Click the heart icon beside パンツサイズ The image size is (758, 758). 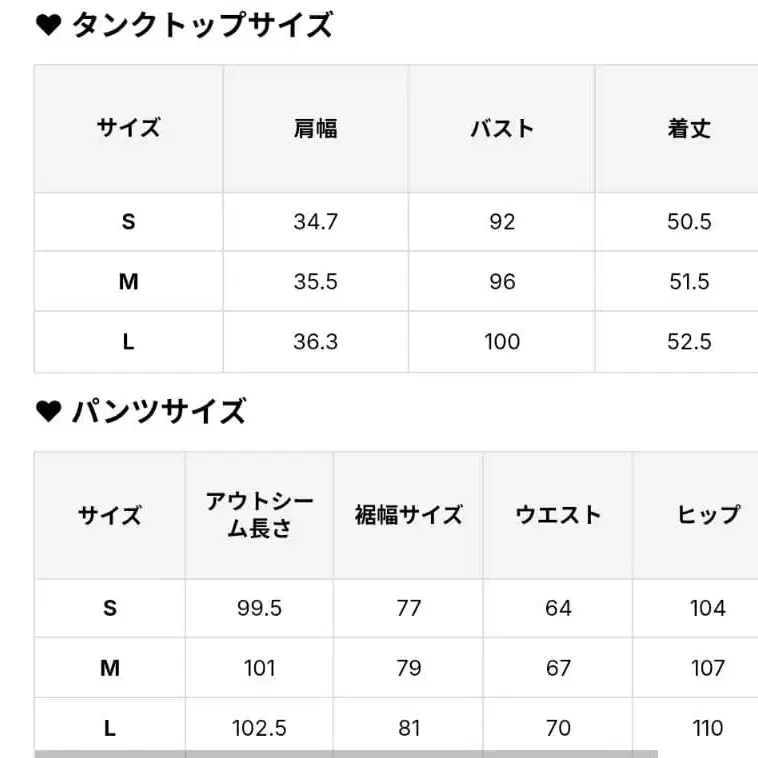click(x=49, y=412)
